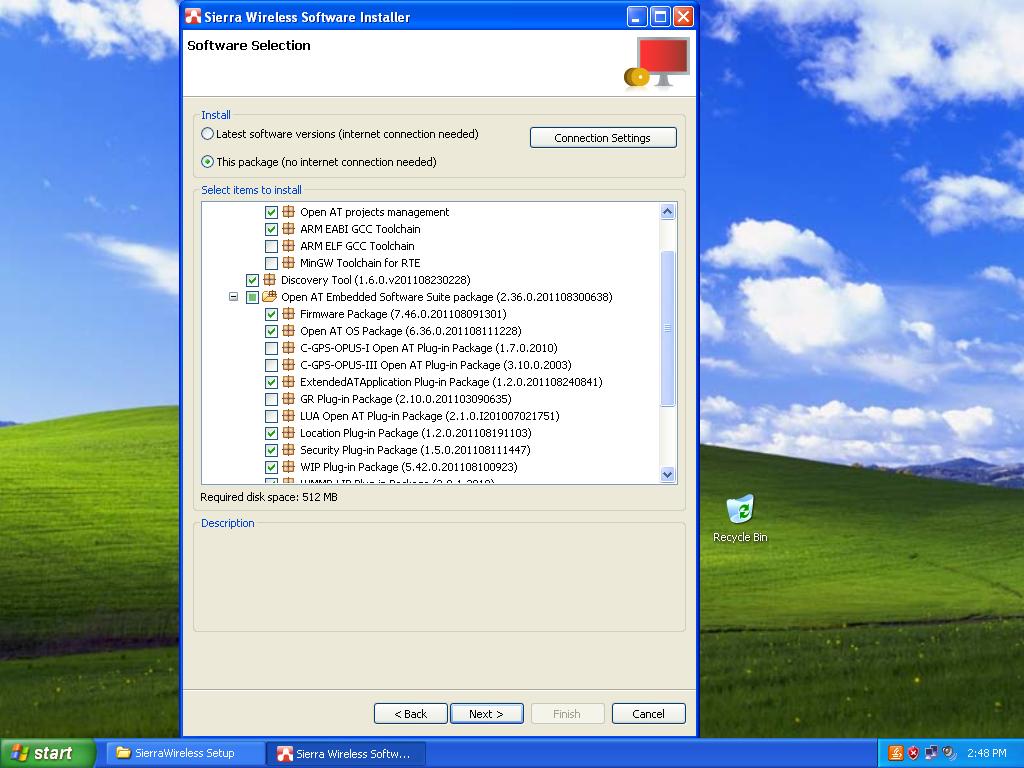Click package icon beside WIP Plug-in Package
Screen dimensions: 1024x768
289,466
